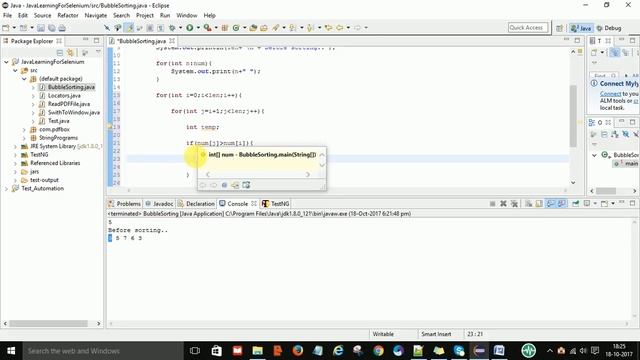Switch to the Javadoc tab
Image resolution: width=640 pixels, height=360 pixels.
159,203
